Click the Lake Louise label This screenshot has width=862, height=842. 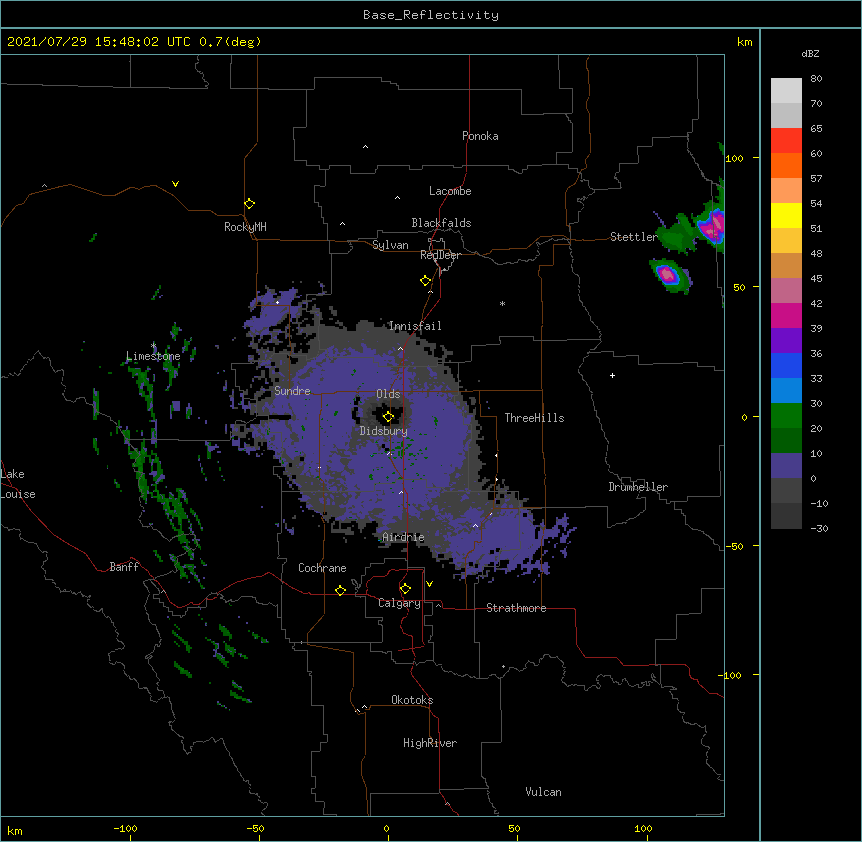point(18,484)
